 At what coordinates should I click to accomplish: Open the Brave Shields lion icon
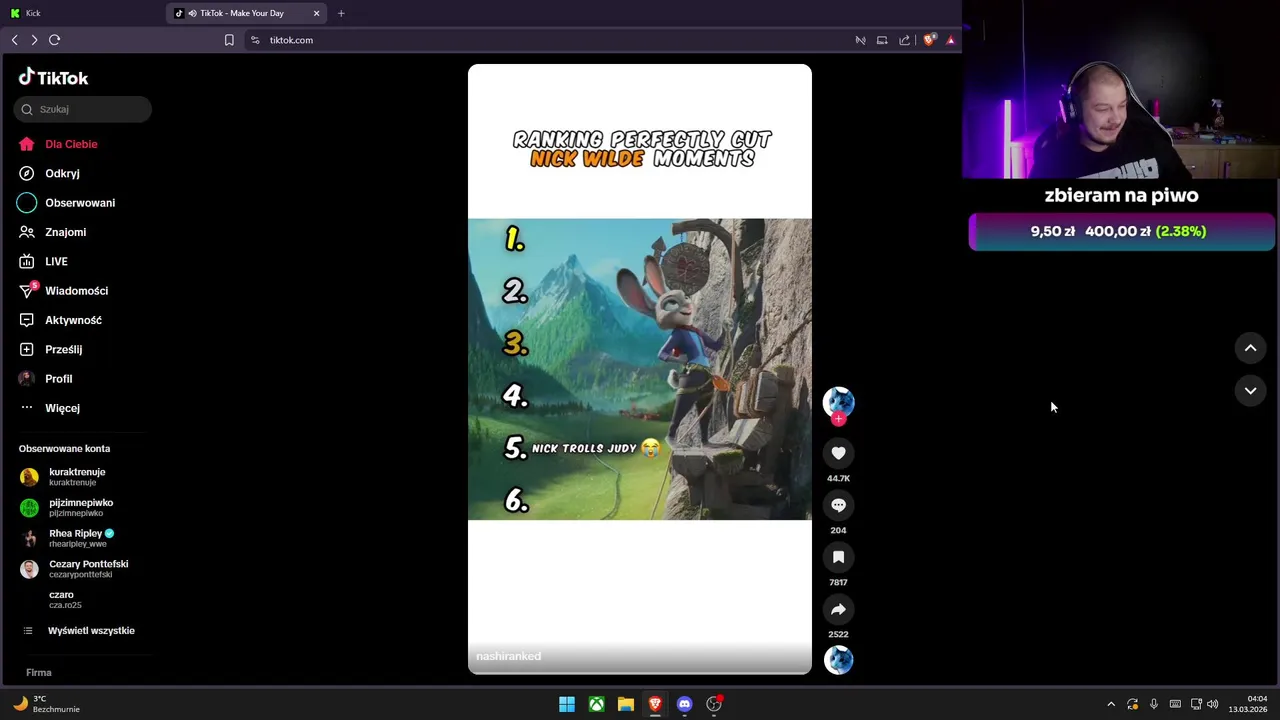(929, 40)
